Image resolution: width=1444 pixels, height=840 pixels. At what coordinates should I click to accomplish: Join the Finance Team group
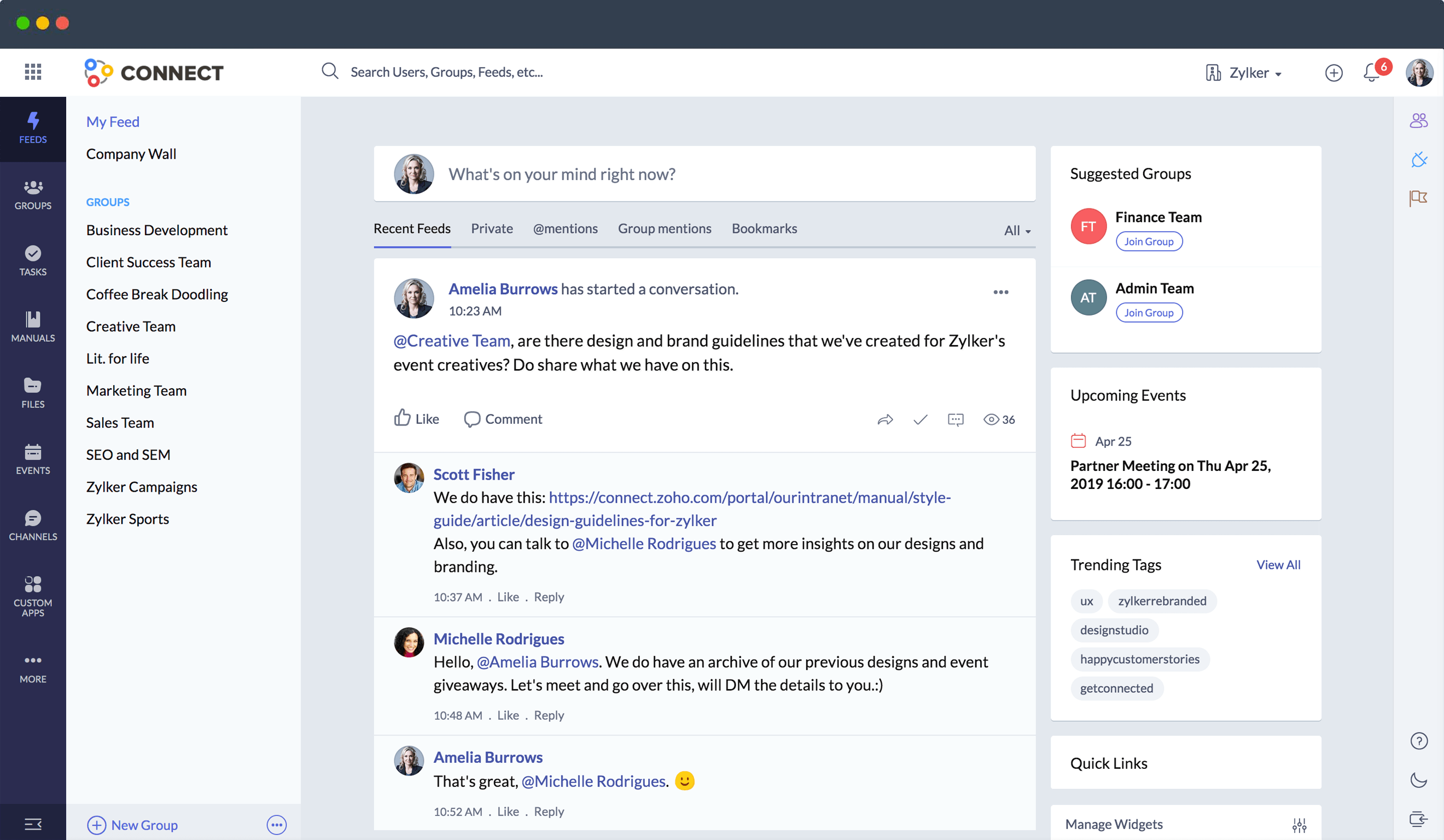[x=1149, y=242]
